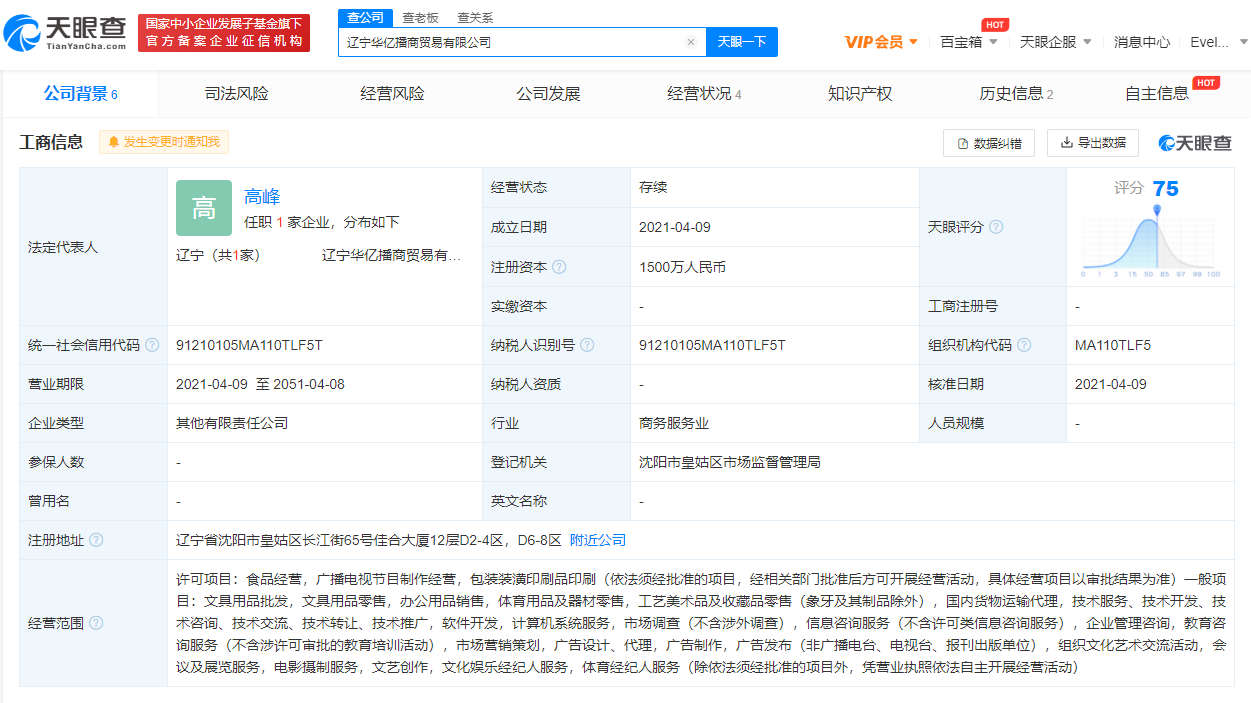Switch to 知识产权 tab
Viewport: 1251px width, 703px height.
[x=861, y=94]
